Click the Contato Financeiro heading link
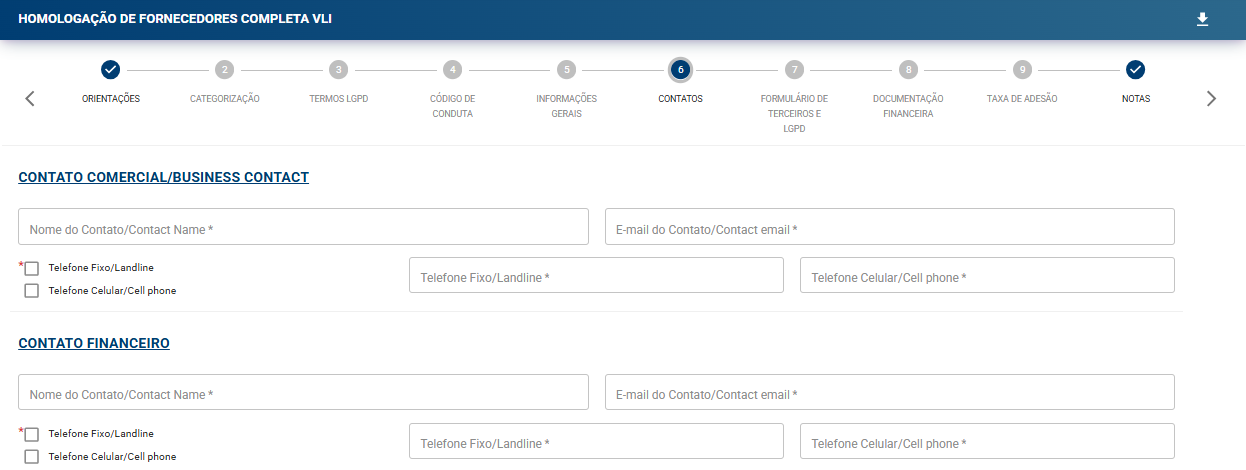The height and width of the screenshot is (470, 1246). 94,343
